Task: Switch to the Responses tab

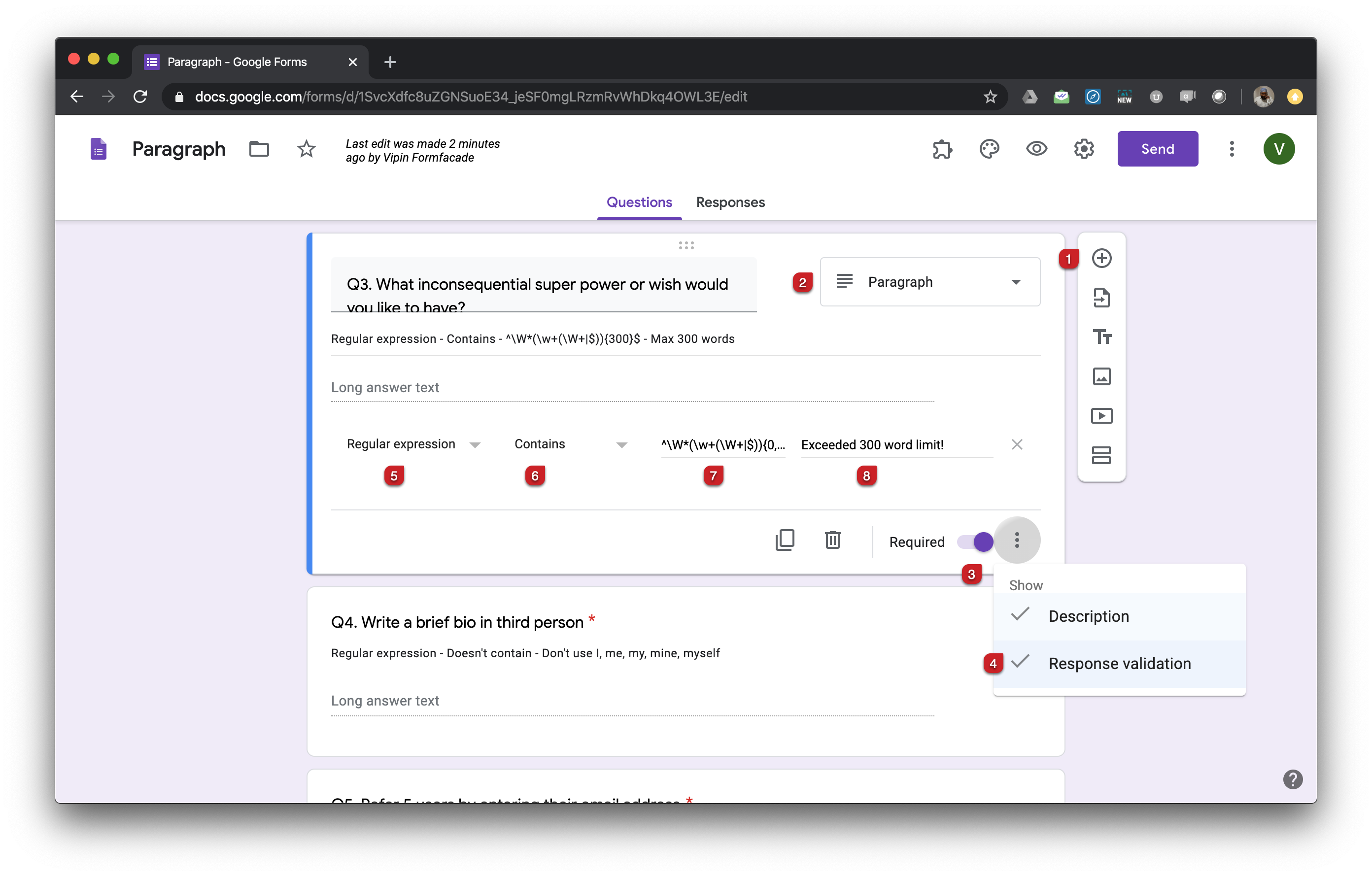Action: 730,202
